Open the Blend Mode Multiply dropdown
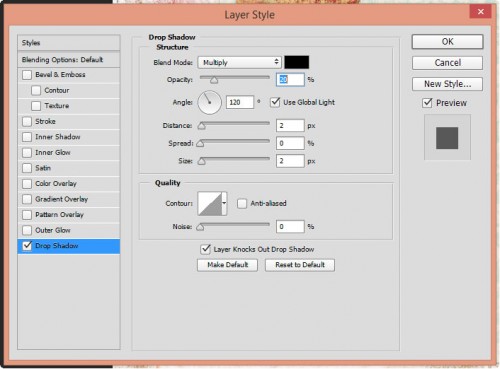The image size is (500, 369). coord(239,62)
